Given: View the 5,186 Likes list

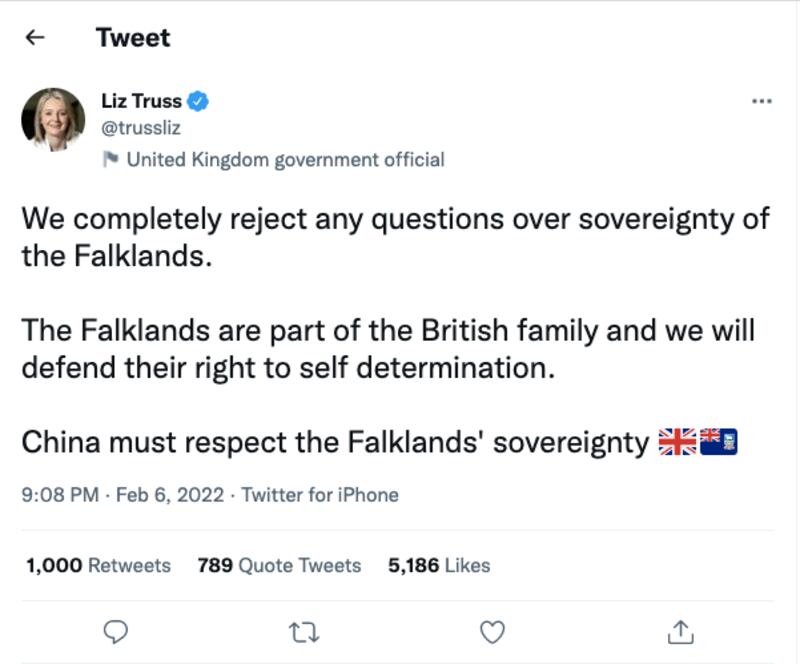Looking at the screenshot, I should coord(439,565).
